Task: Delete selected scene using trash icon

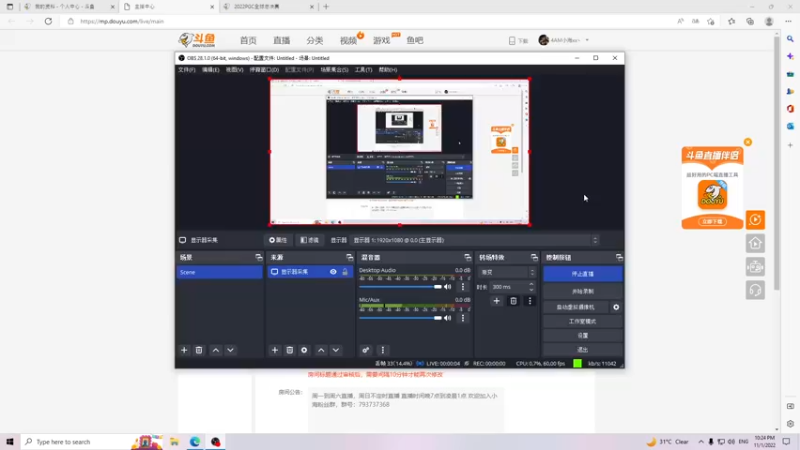Action: point(199,350)
